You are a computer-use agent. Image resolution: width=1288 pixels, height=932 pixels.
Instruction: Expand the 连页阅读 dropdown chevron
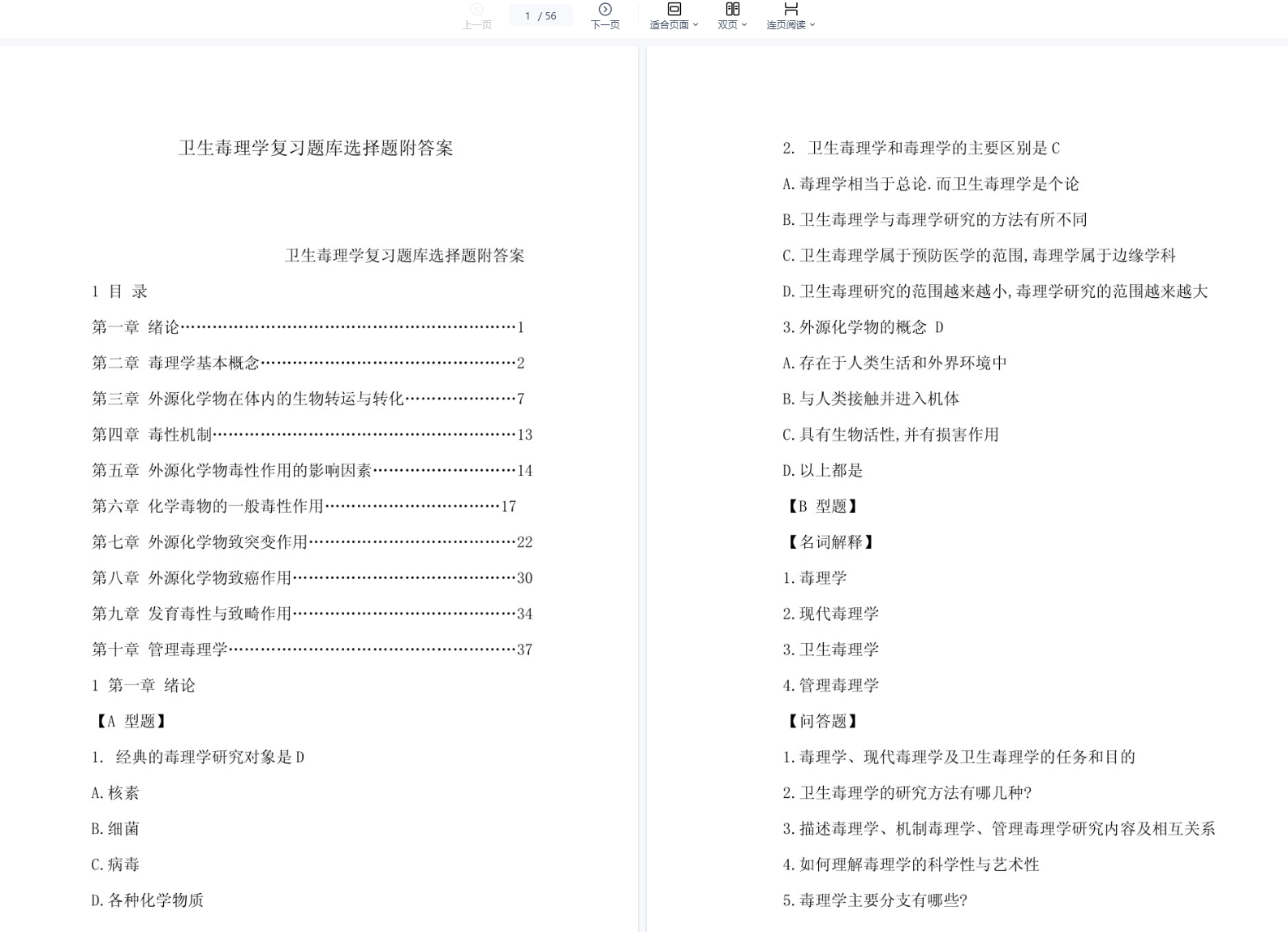pyautogui.click(x=812, y=25)
